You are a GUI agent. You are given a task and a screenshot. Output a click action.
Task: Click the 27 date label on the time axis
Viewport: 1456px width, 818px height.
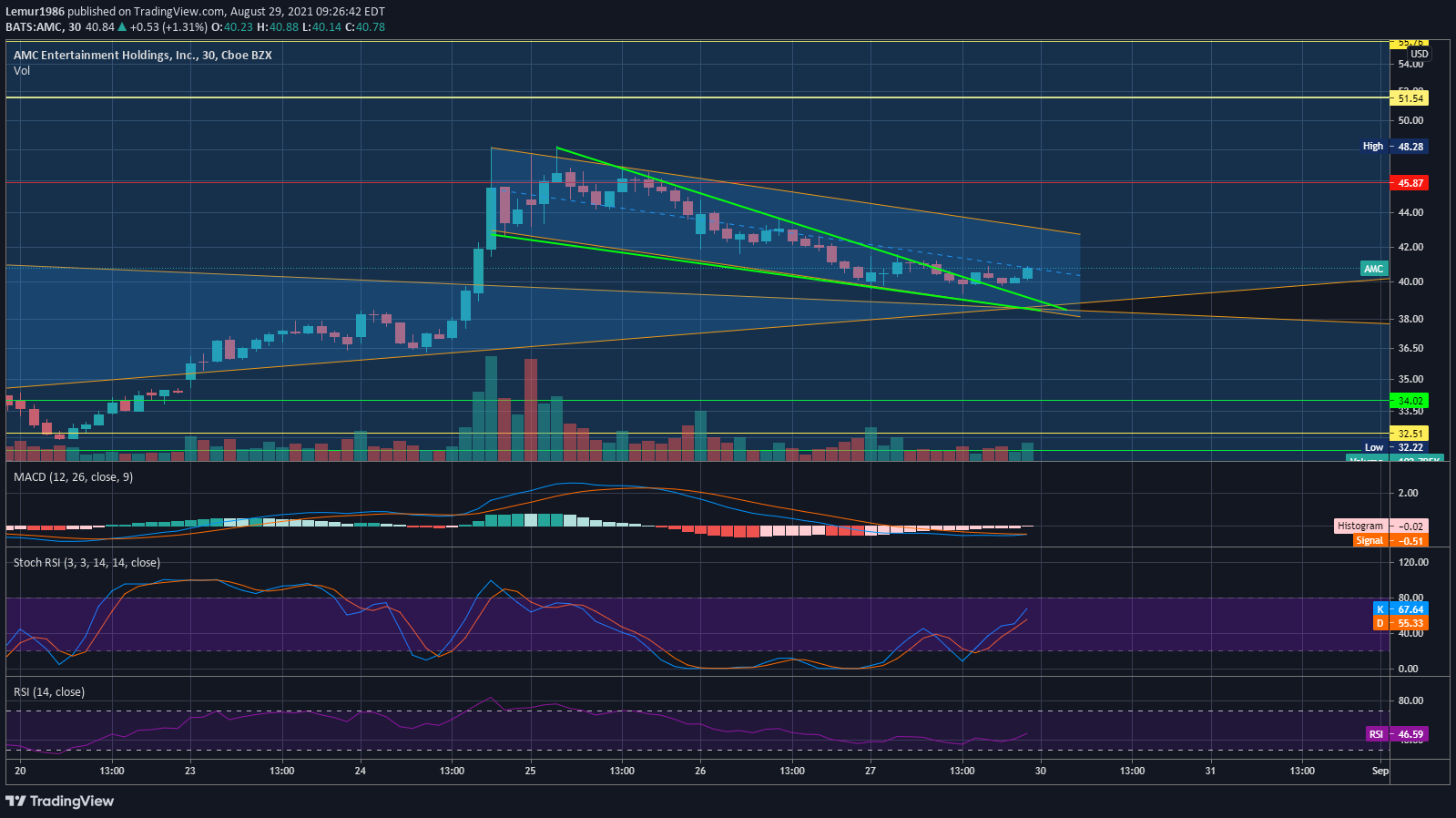[871, 771]
